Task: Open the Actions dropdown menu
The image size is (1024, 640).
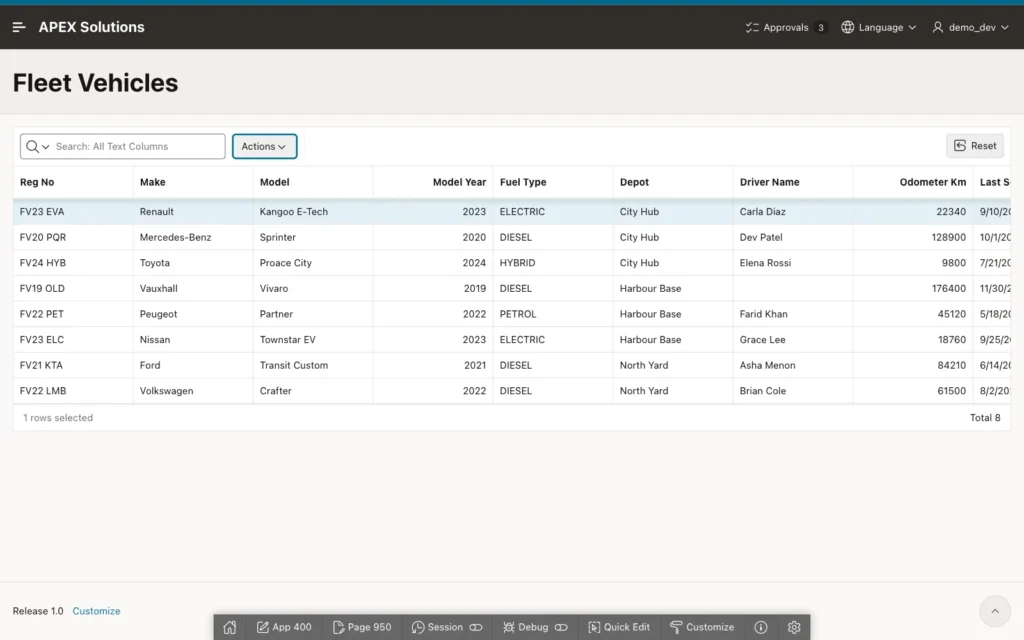Action: pyautogui.click(x=264, y=146)
